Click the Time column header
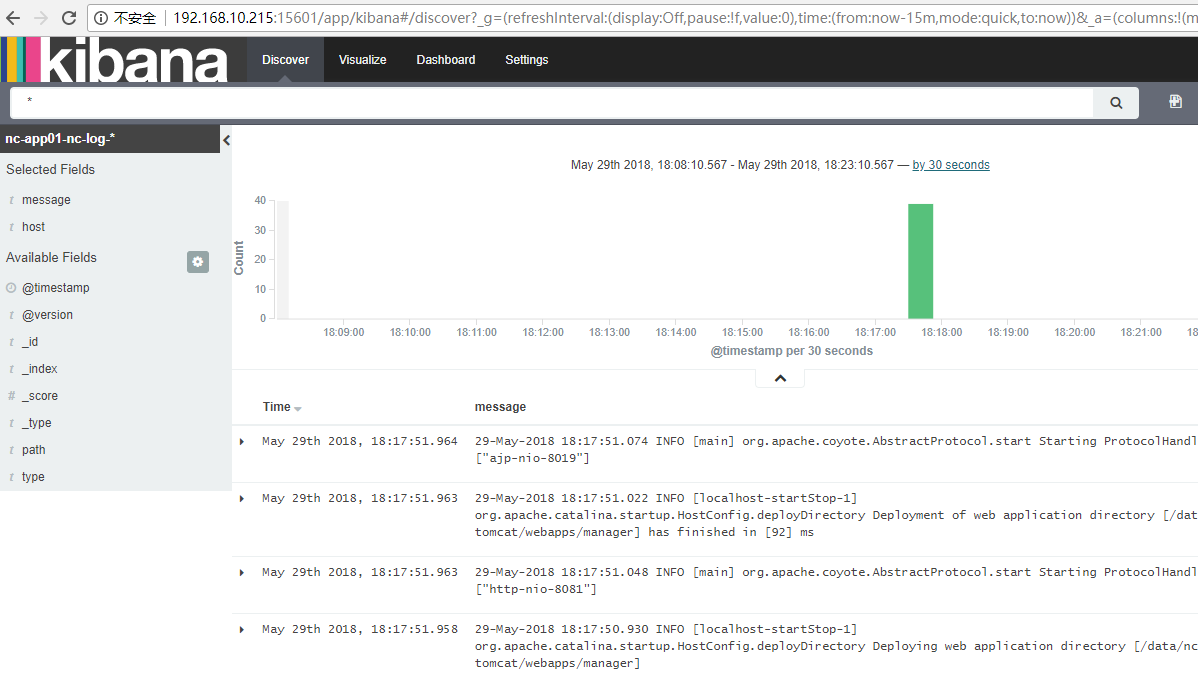1198x682 pixels. point(277,407)
